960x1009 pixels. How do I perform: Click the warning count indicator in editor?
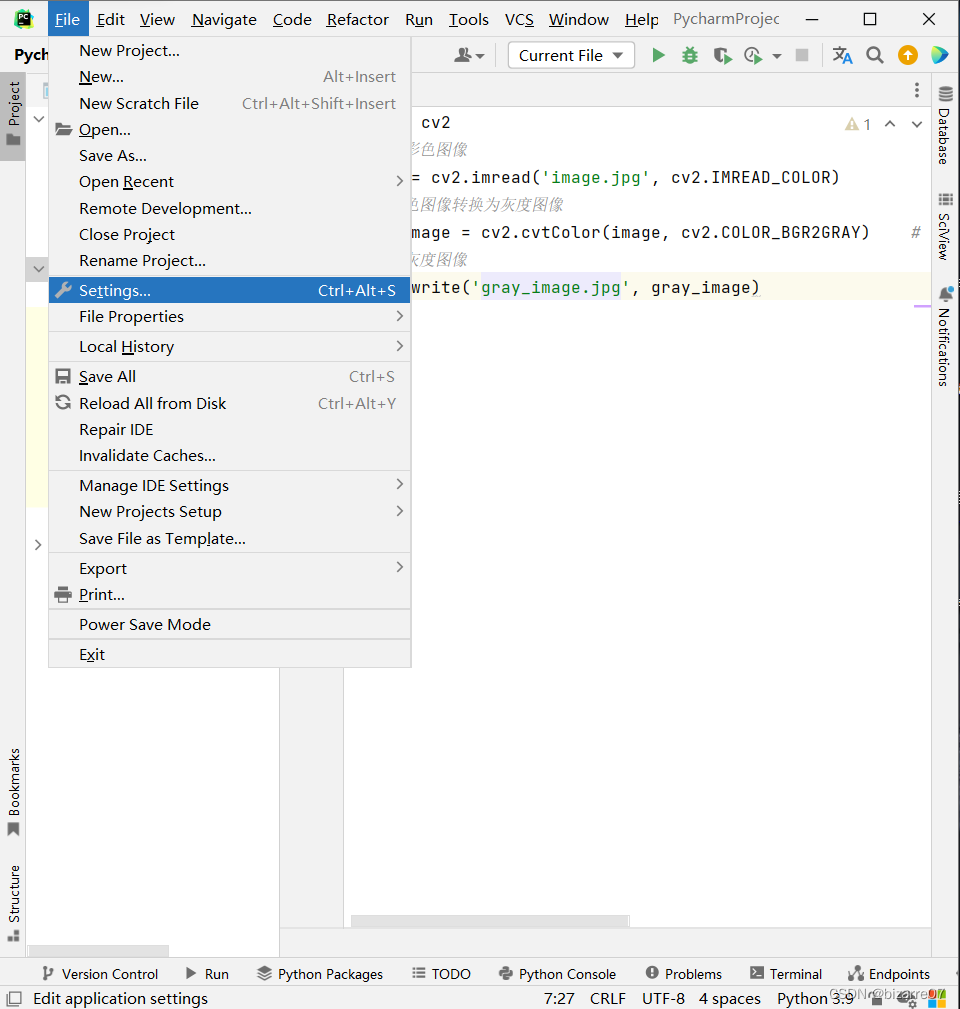pos(858,124)
